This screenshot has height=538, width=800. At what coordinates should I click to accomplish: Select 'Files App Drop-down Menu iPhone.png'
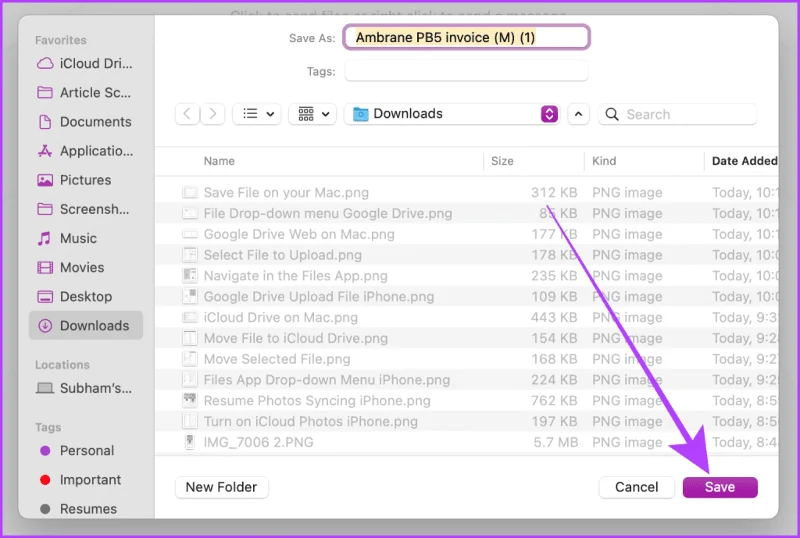point(467,380)
